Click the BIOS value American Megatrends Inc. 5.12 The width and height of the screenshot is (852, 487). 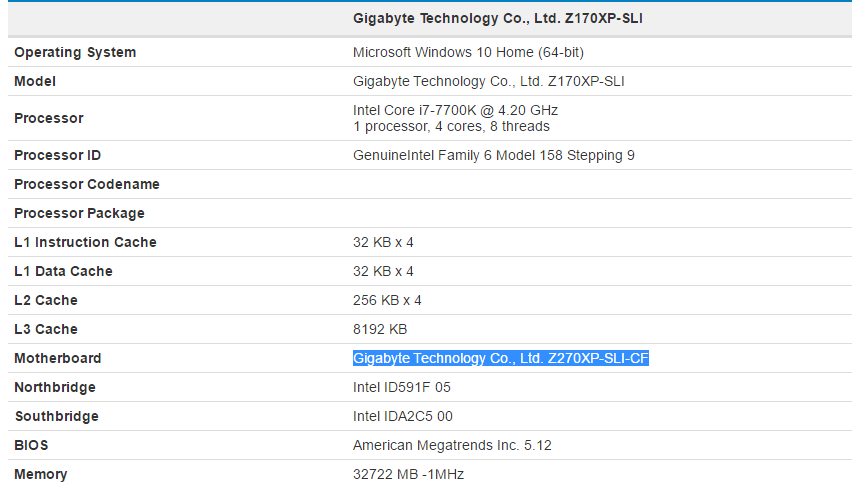(452, 445)
